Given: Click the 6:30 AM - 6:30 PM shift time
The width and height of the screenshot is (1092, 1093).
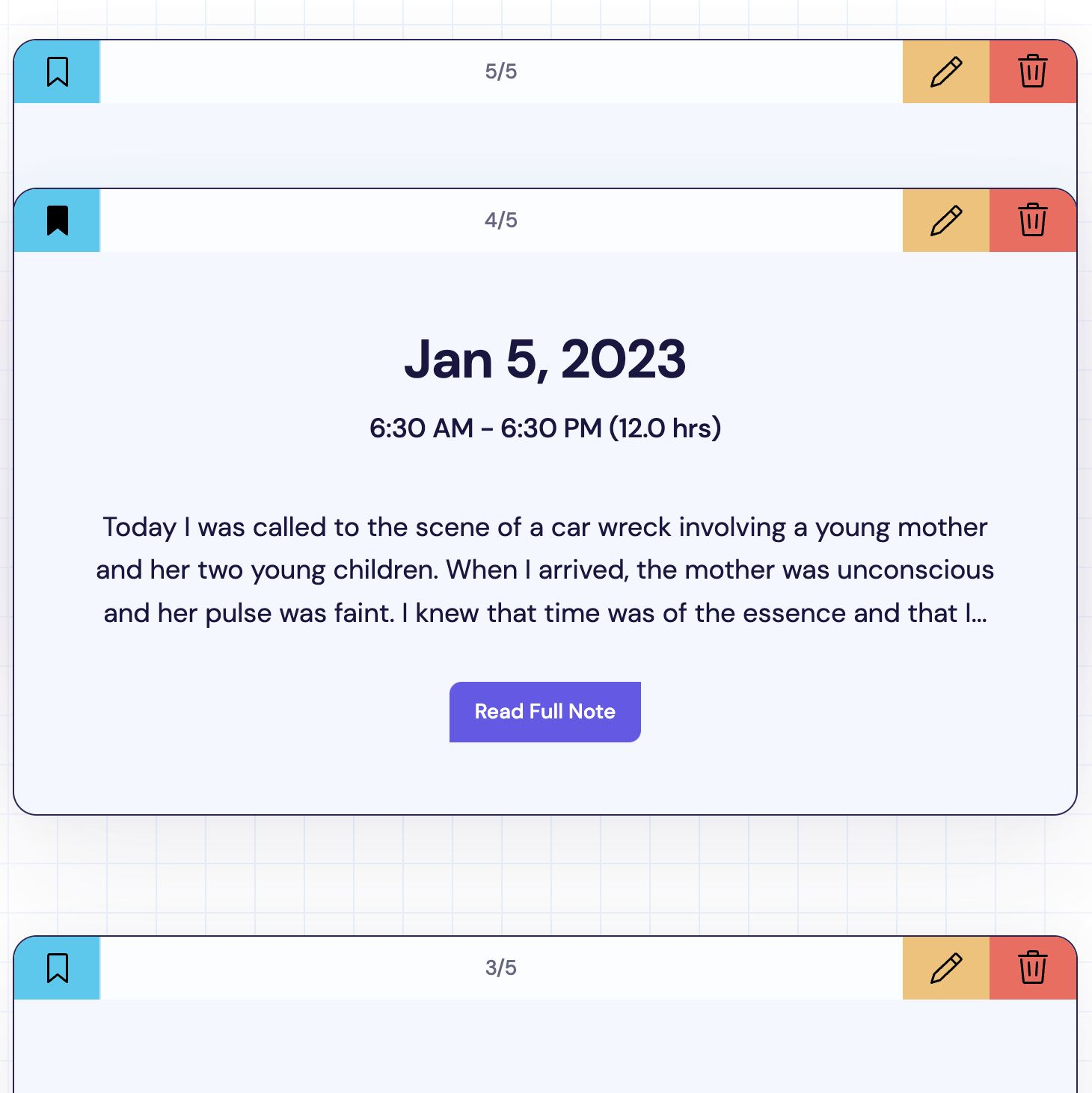Looking at the screenshot, I should (x=545, y=428).
